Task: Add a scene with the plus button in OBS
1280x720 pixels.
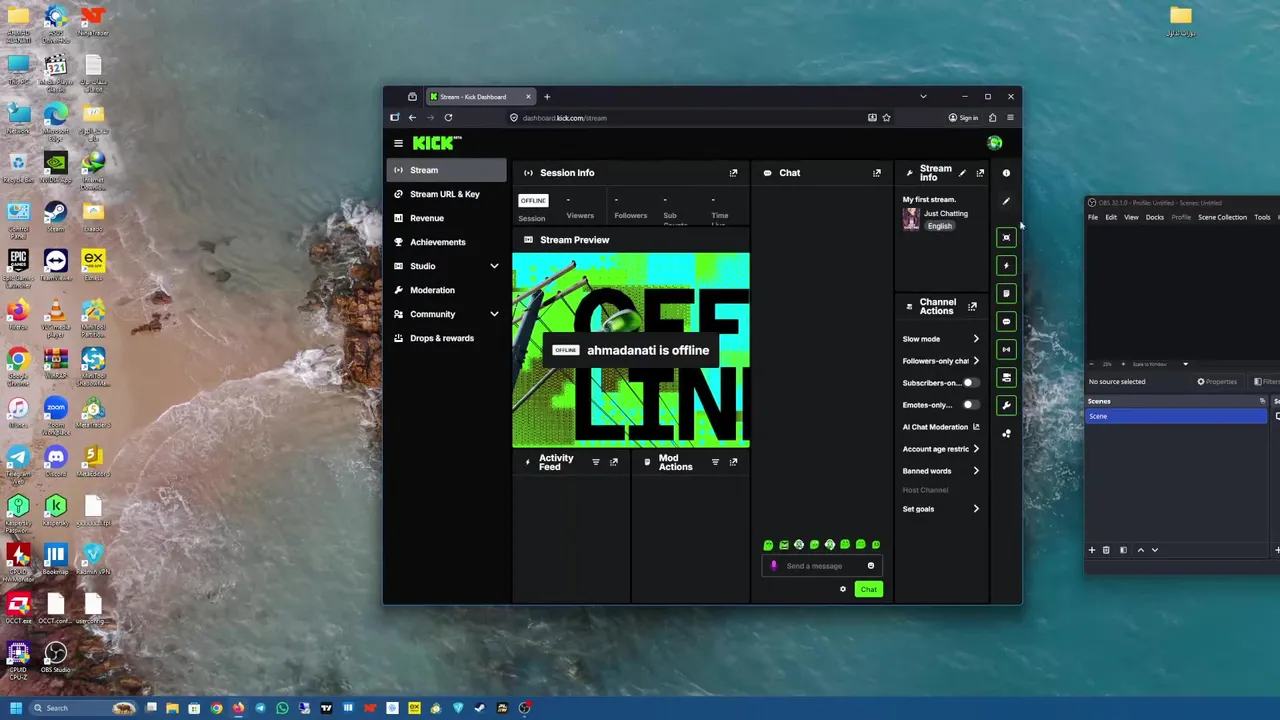Action: tap(1092, 550)
